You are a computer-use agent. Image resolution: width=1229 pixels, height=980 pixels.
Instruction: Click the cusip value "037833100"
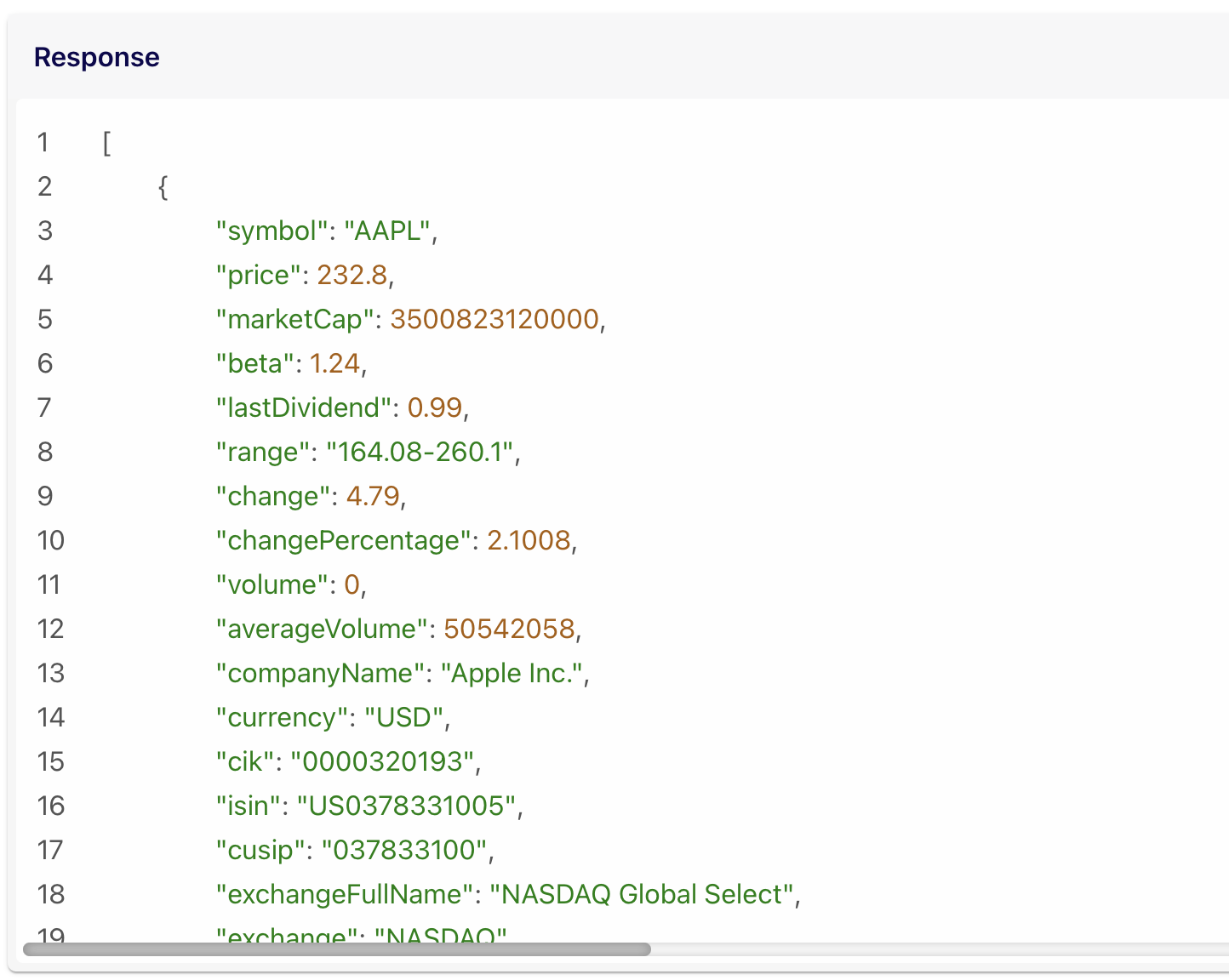404,850
